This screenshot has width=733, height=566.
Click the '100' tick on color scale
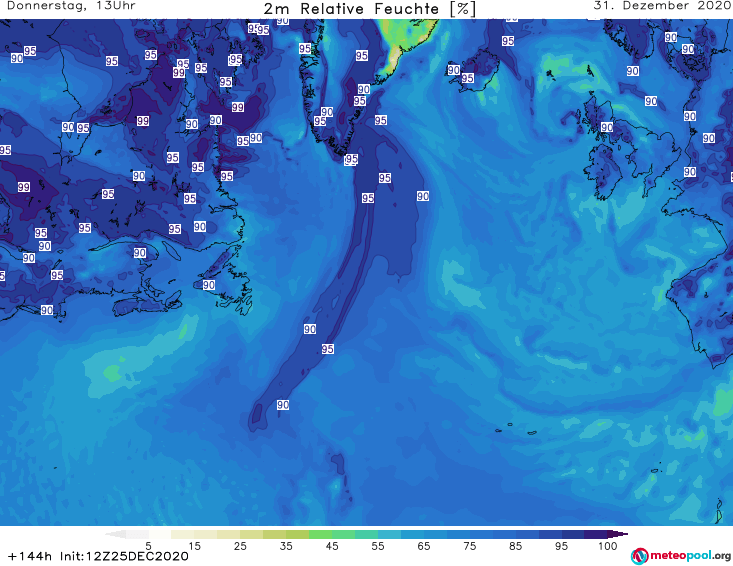coord(608,546)
